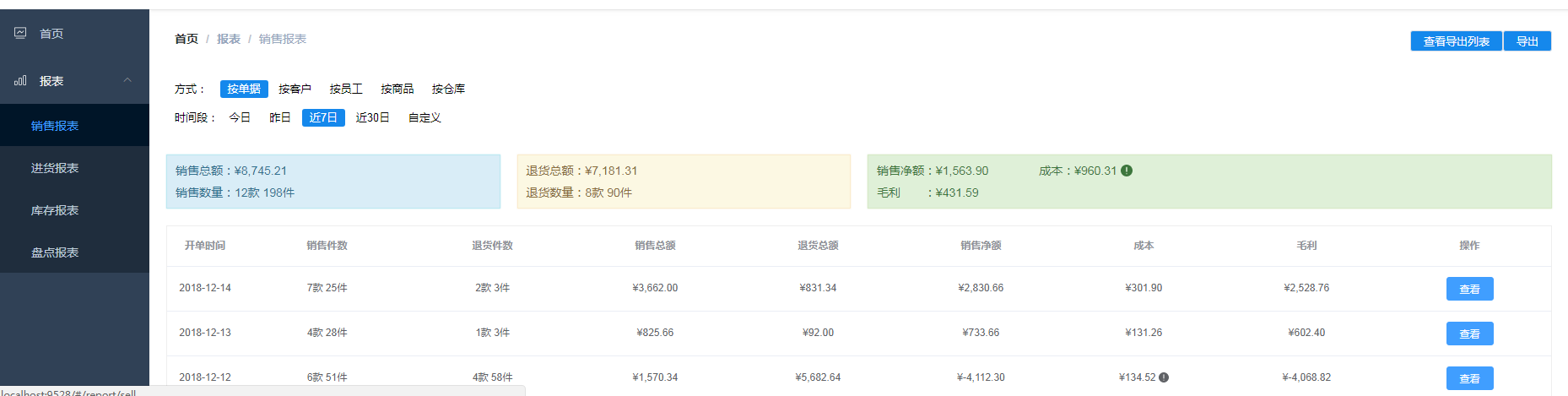The width and height of the screenshot is (1568, 396).
Task: Click 报表 in the breadcrumb
Action: 229,39
